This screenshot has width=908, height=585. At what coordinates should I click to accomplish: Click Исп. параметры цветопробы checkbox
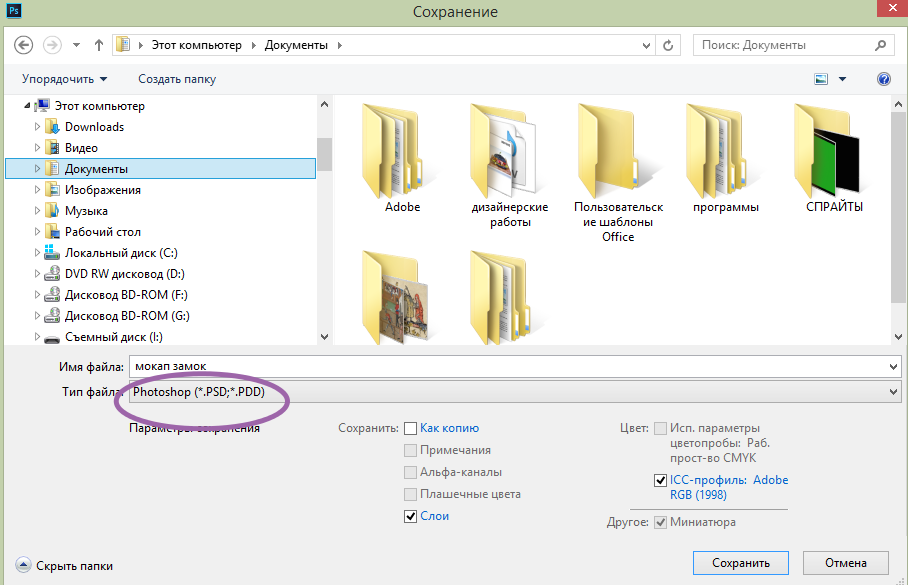(x=660, y=429)
